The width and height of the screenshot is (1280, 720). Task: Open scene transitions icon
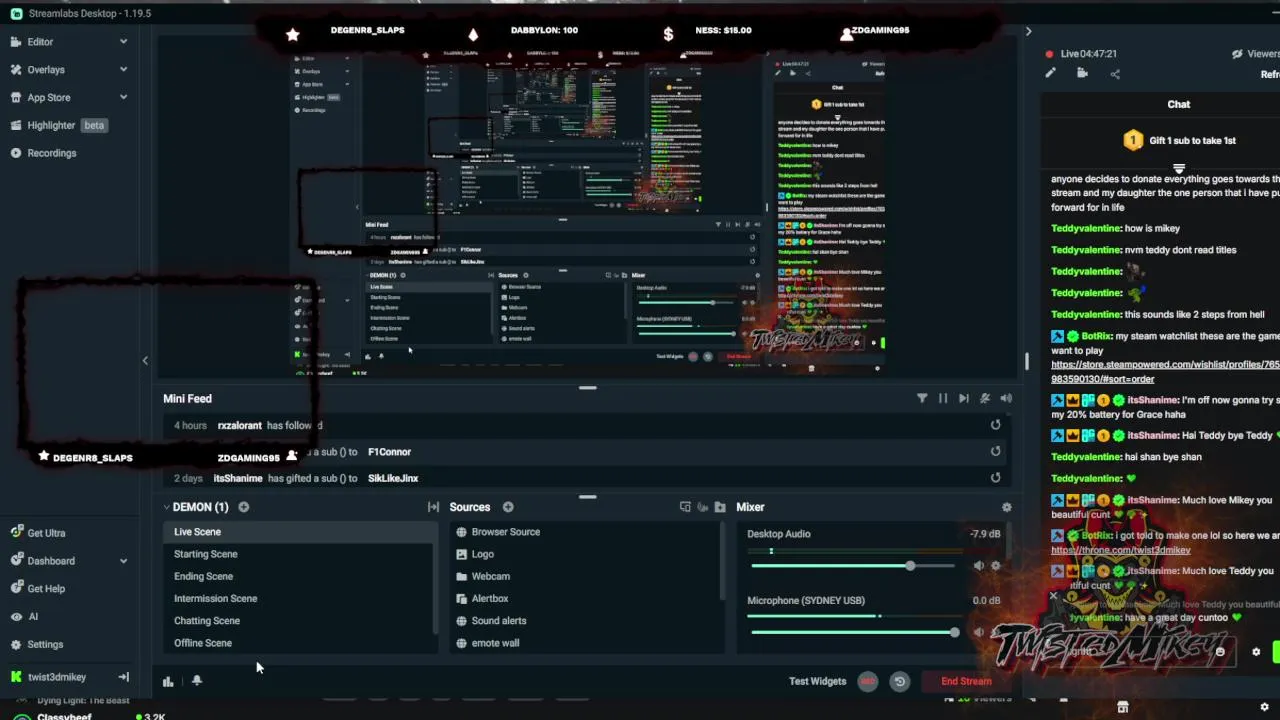(x=433, y=507)
